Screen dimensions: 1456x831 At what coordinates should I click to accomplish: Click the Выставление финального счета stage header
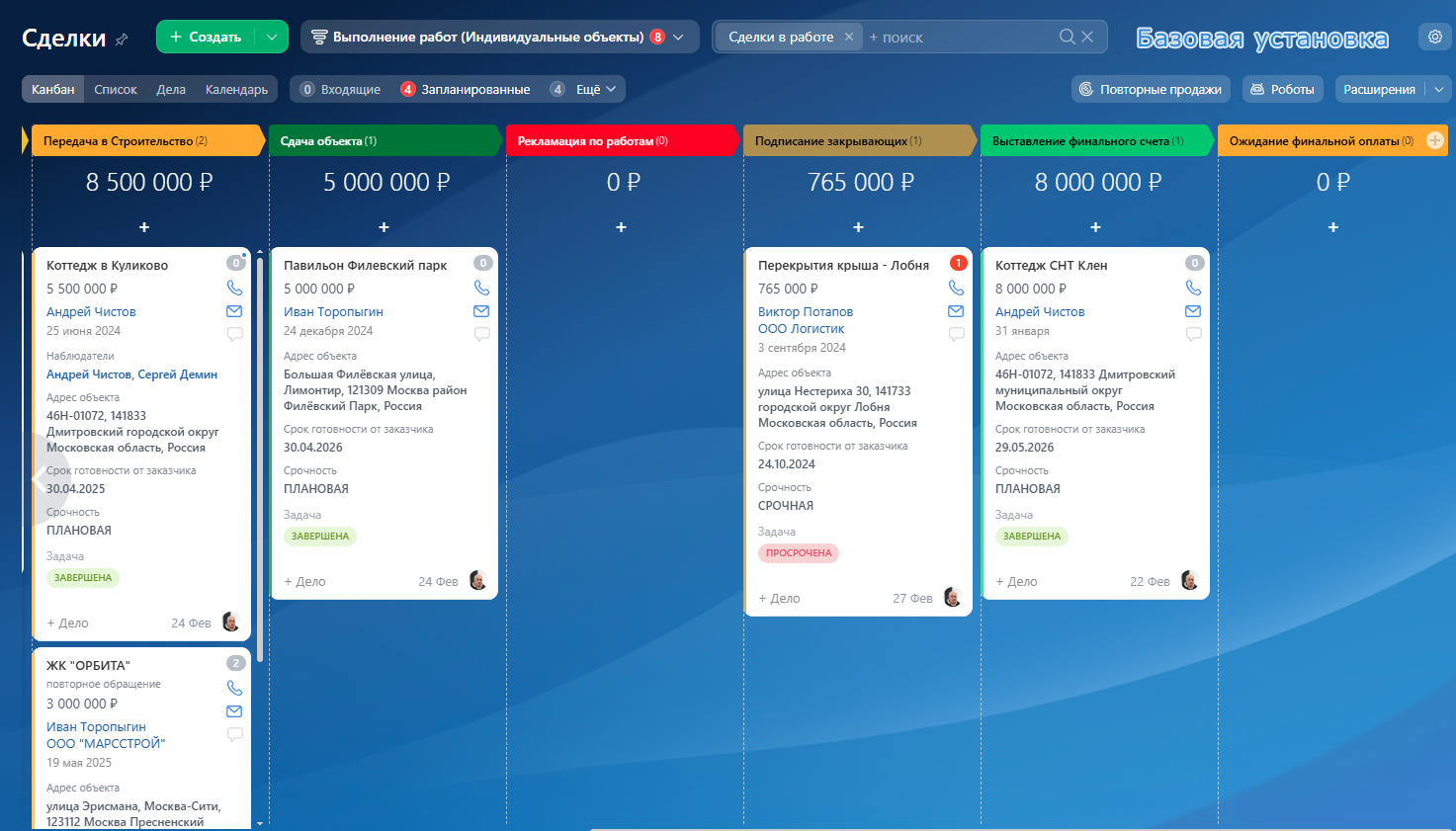(x=1096, y=140)
